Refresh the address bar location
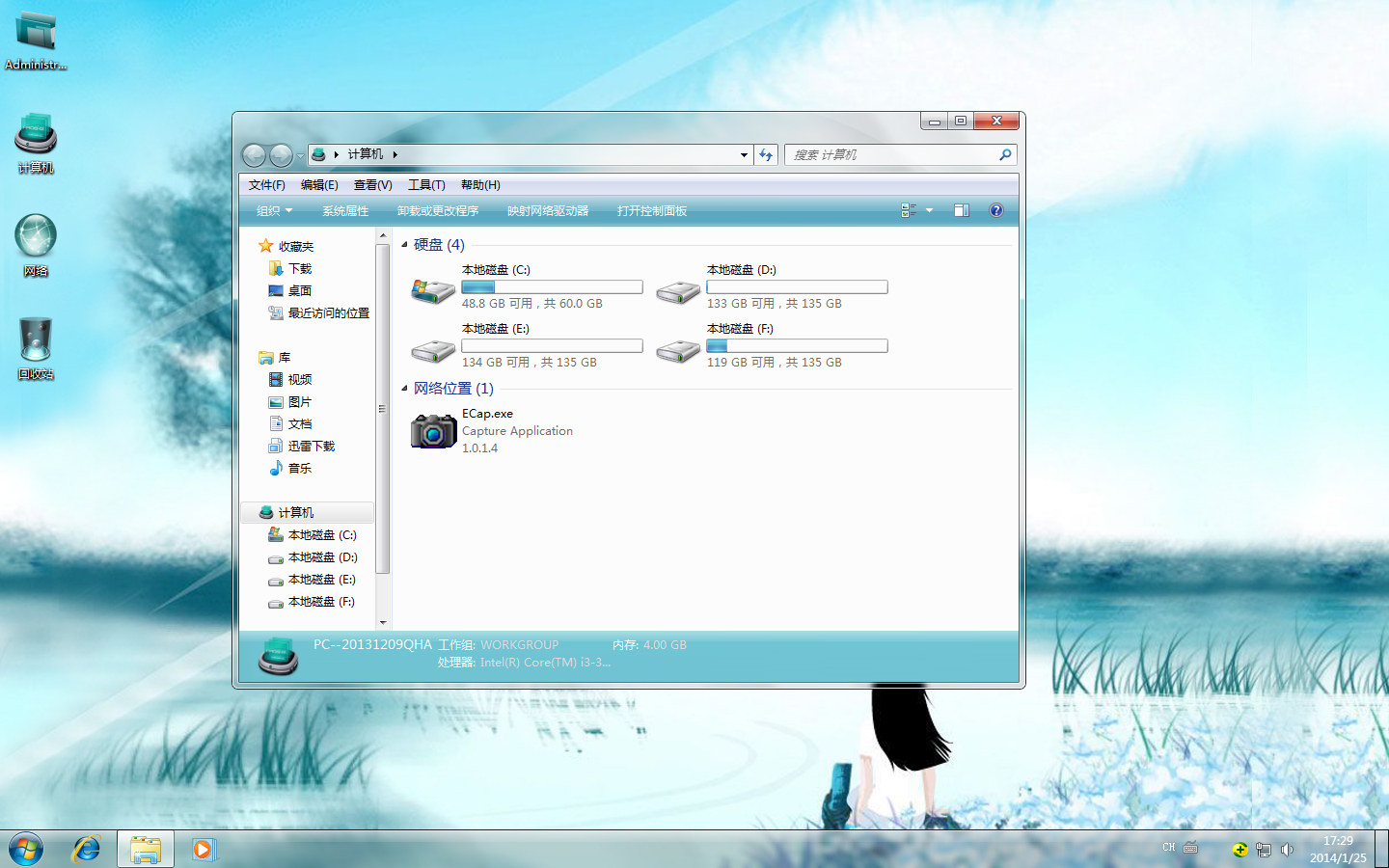Viewport: 1389px width, 868px height. [766, 154]
